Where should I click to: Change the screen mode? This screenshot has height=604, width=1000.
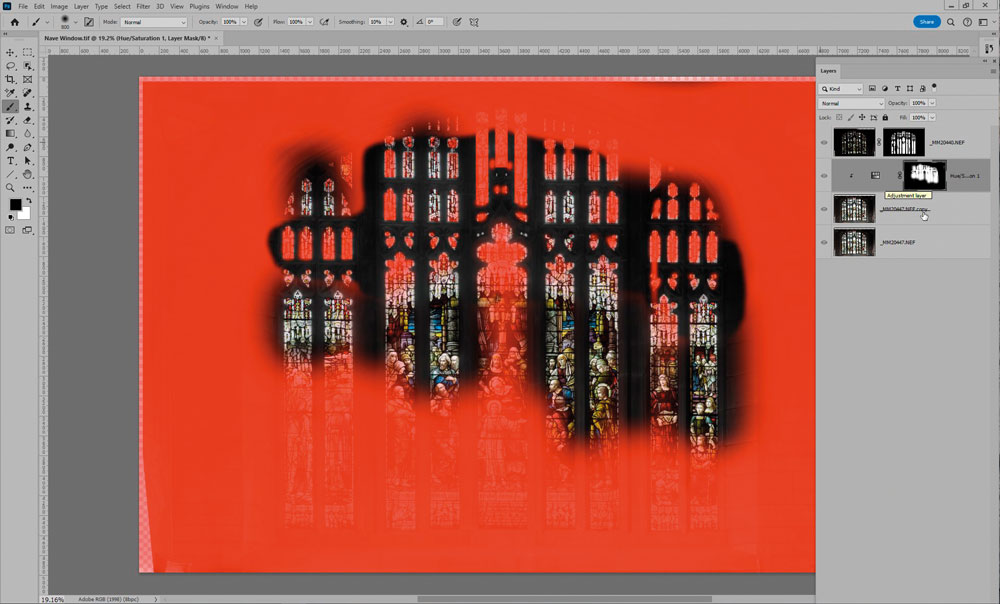[27, 230]
